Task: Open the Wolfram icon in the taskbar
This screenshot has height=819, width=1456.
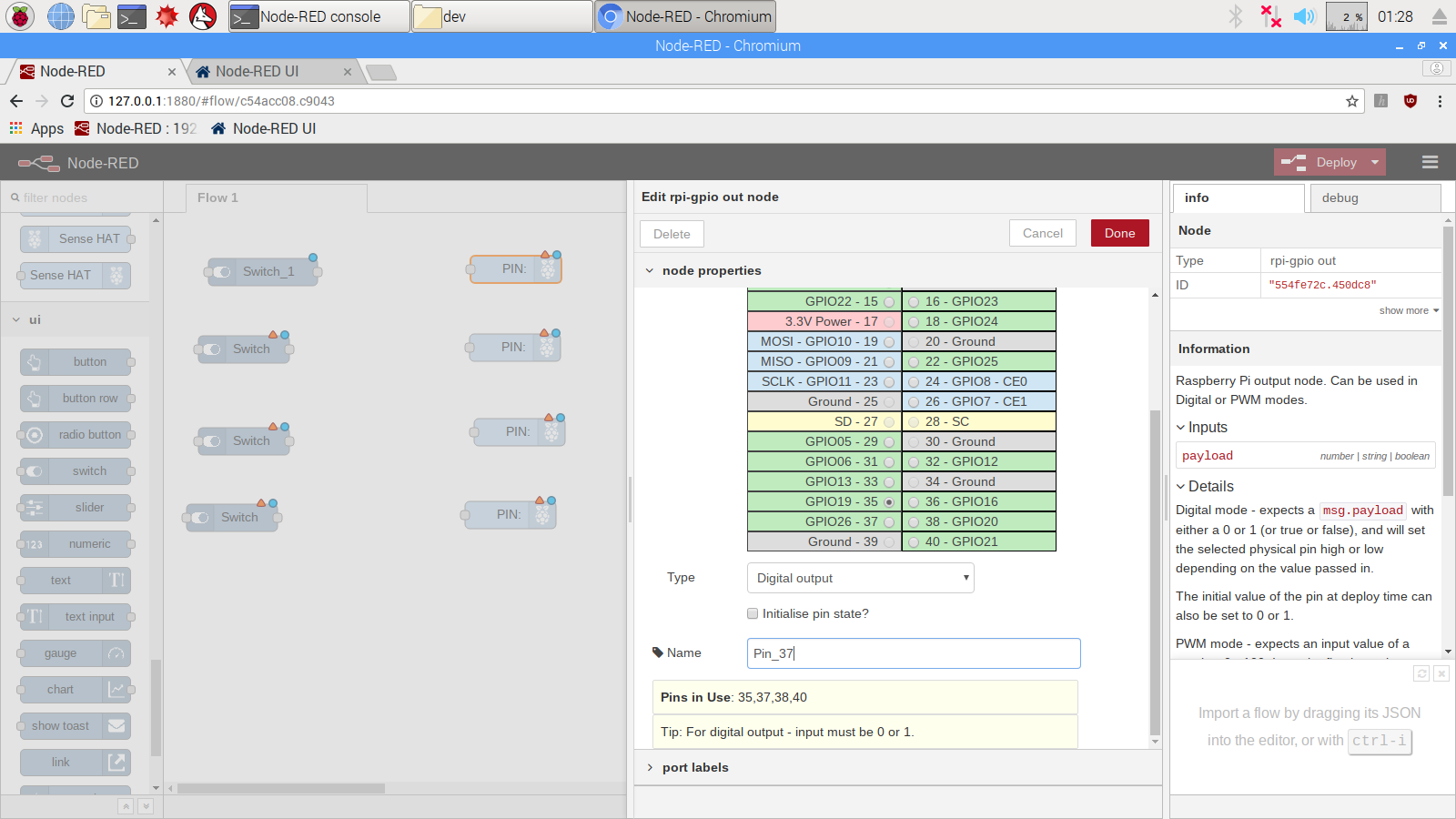Action: pyautogui.click(x=203, y=16)
